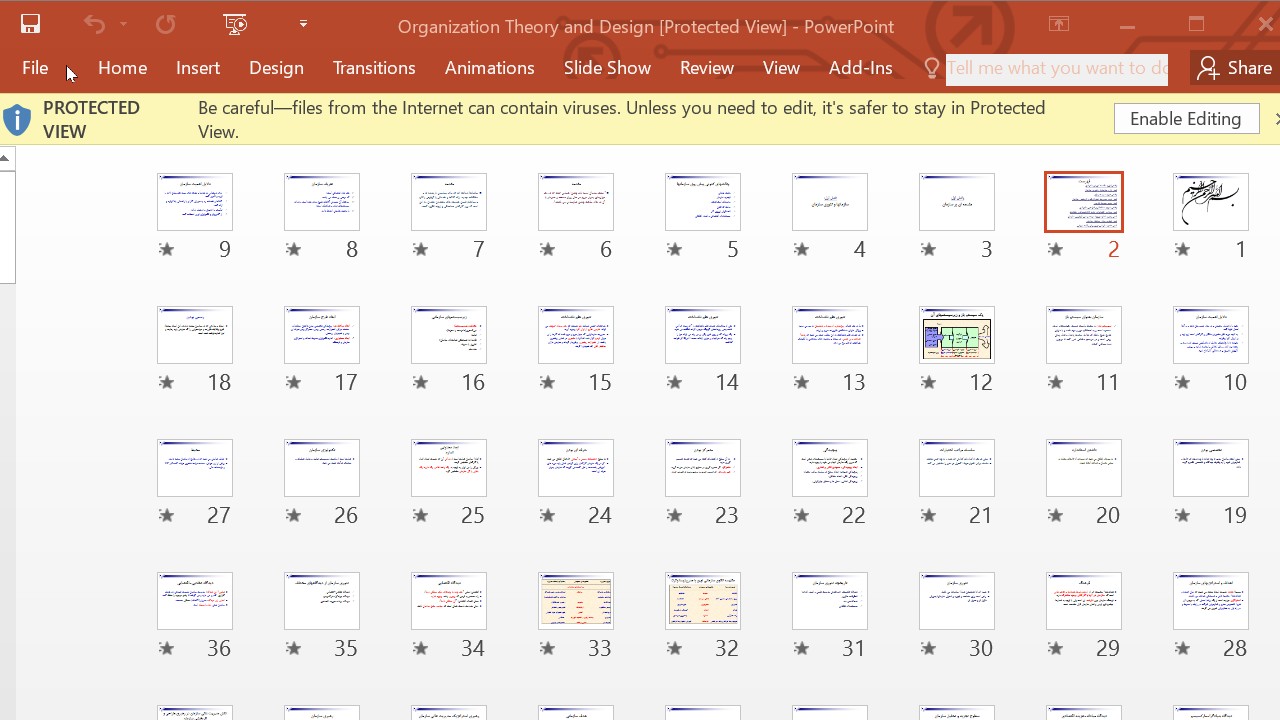Open Customize Quick Access Toolbar dropdown

(303, 24)
